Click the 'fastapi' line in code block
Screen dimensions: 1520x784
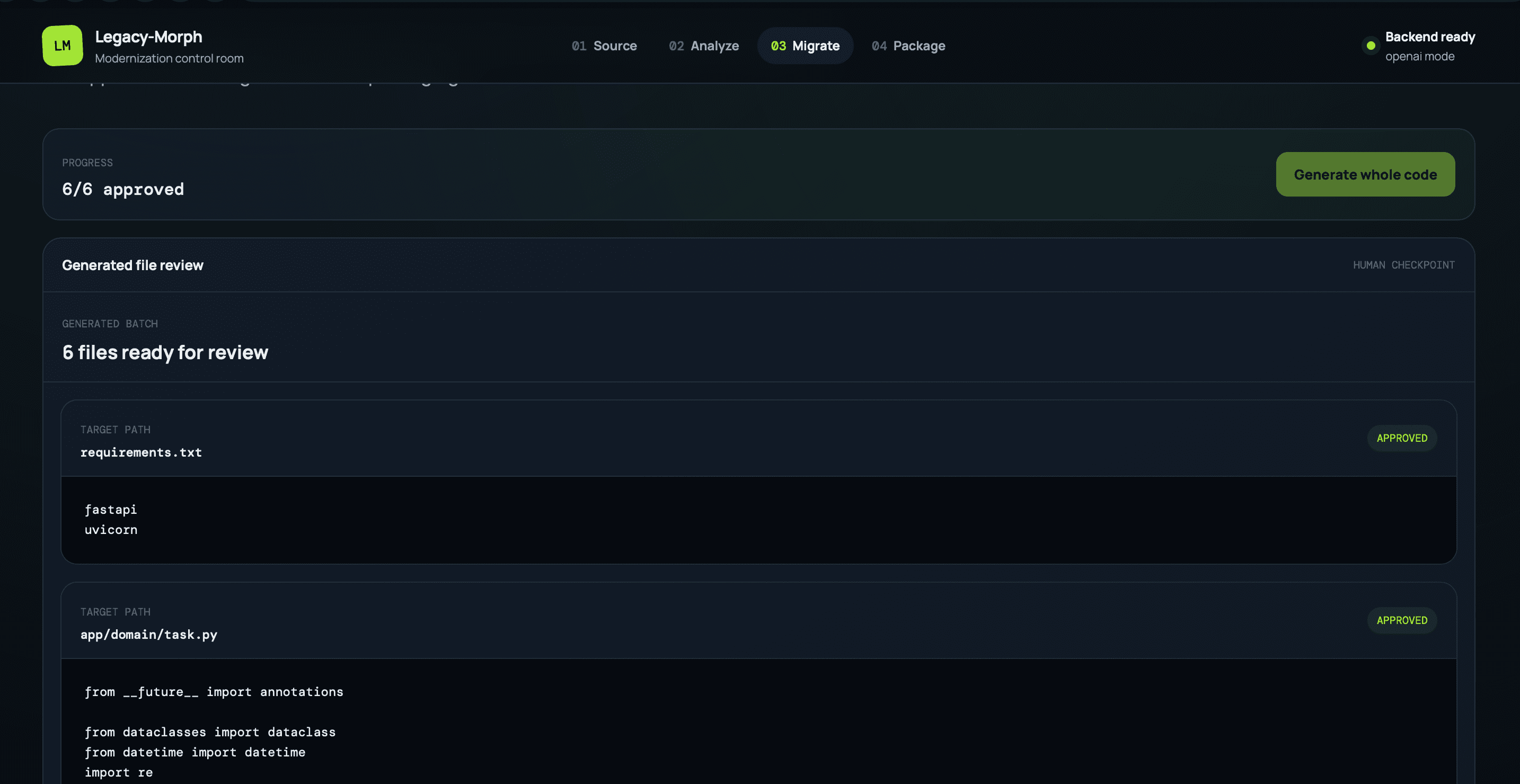pos(111,509)
